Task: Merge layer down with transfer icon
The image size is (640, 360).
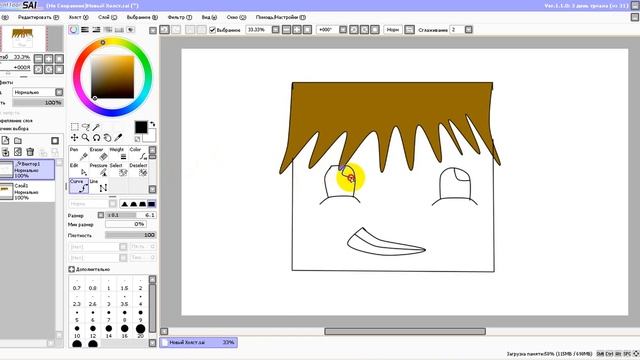Action: pos(6,152)
